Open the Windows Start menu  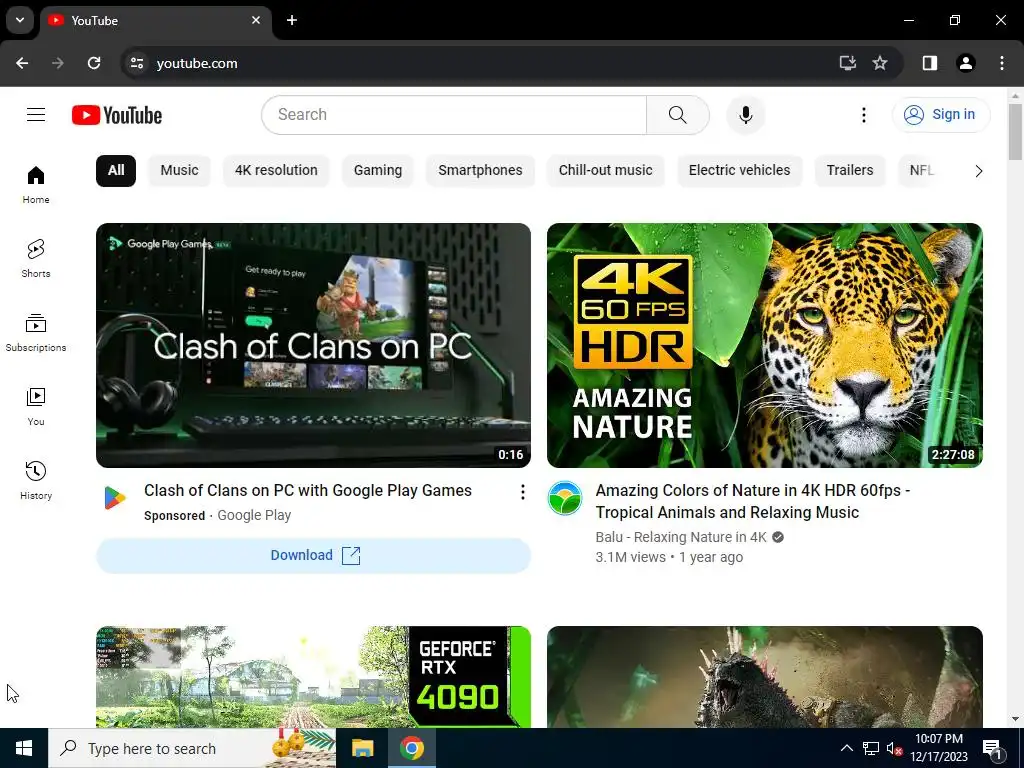tap(24, 748)
